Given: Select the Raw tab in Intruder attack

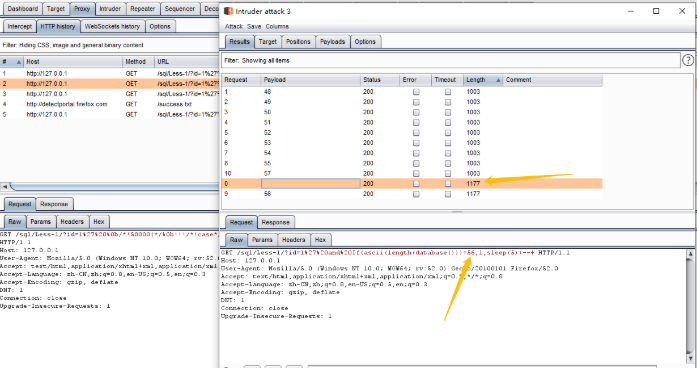Looking at the screenshot, I should [x=236, y=240].
